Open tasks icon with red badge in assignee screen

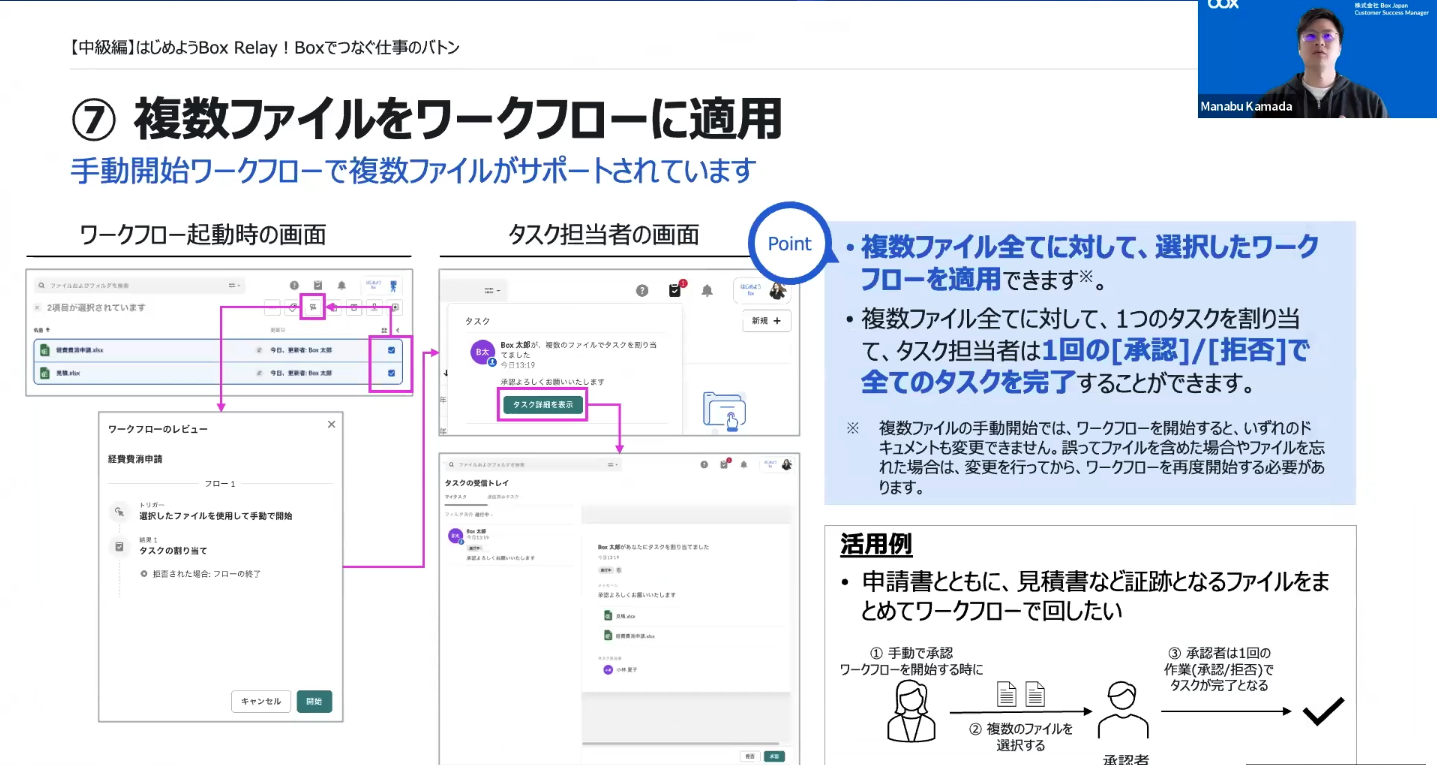[x=675, y=290]
